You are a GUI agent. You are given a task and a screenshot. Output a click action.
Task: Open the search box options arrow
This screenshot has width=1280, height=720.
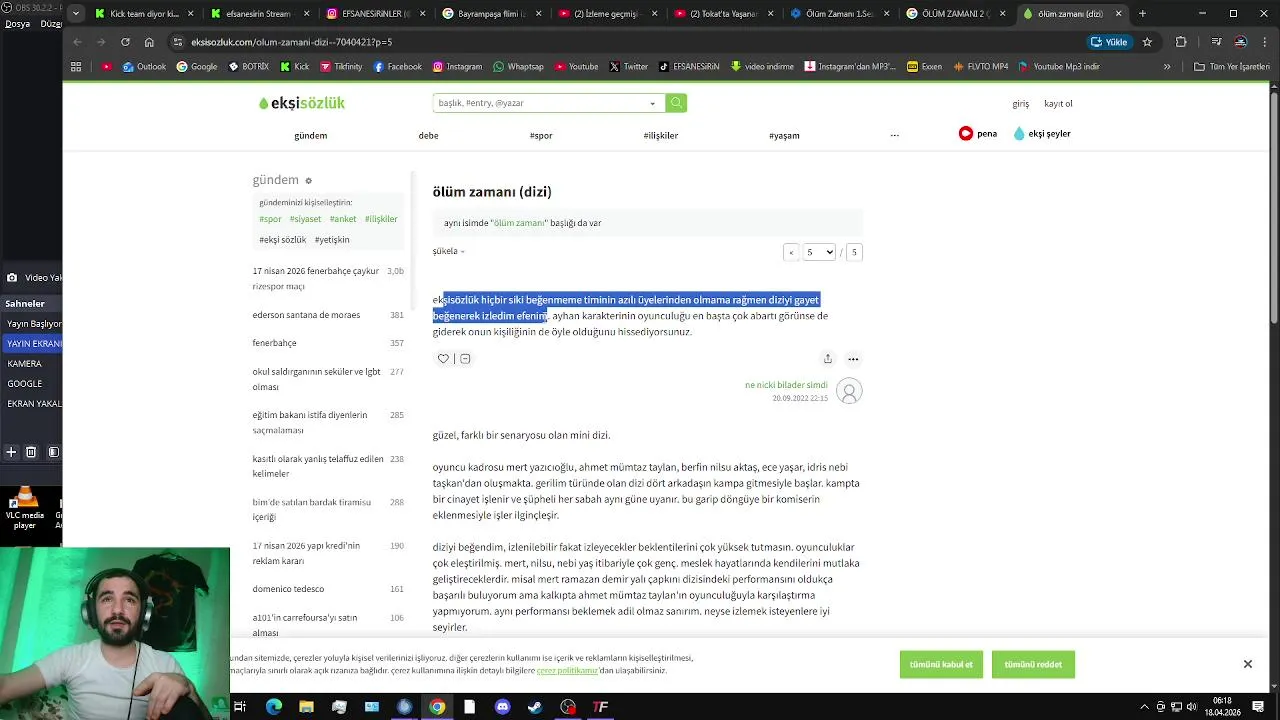tap(653, 103)
